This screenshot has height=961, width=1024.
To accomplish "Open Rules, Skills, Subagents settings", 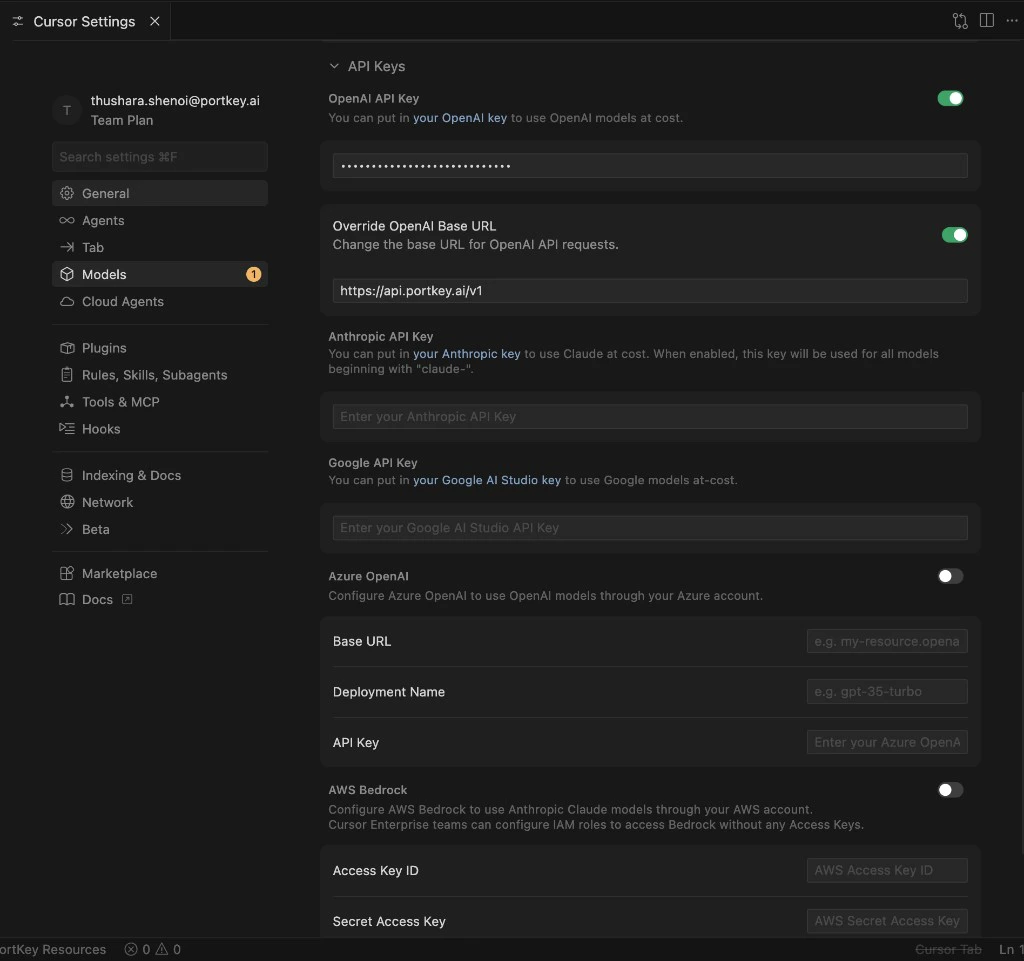I will point(160,375).
